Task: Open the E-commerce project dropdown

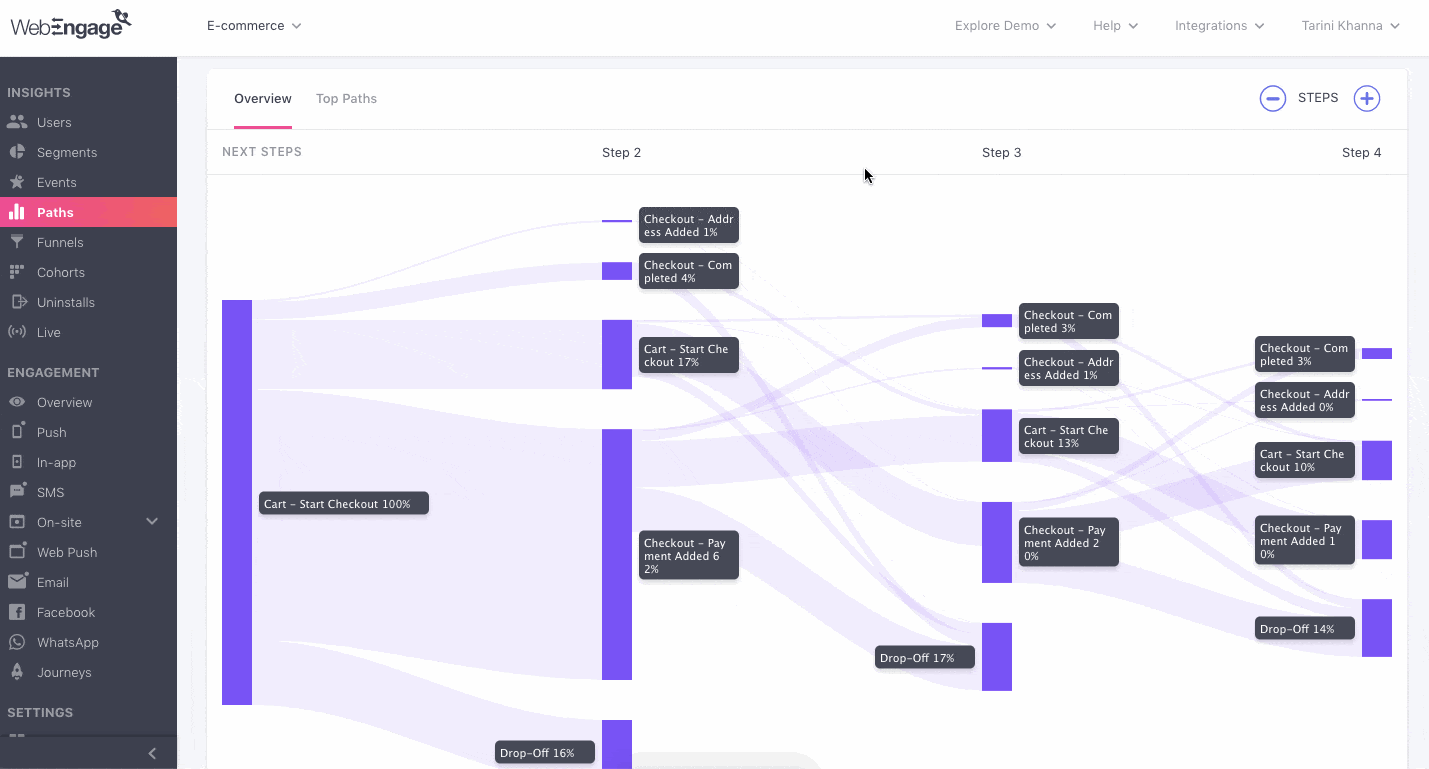Action: pos(254,26)
